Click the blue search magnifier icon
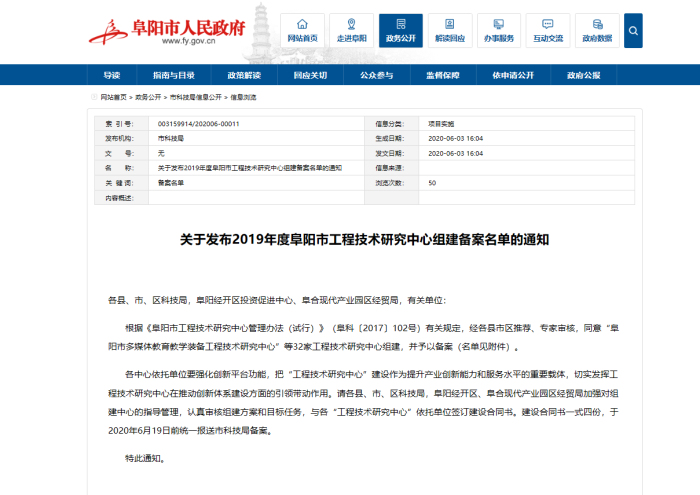Viewport: 700px width, 495px height. pos(634,31)
